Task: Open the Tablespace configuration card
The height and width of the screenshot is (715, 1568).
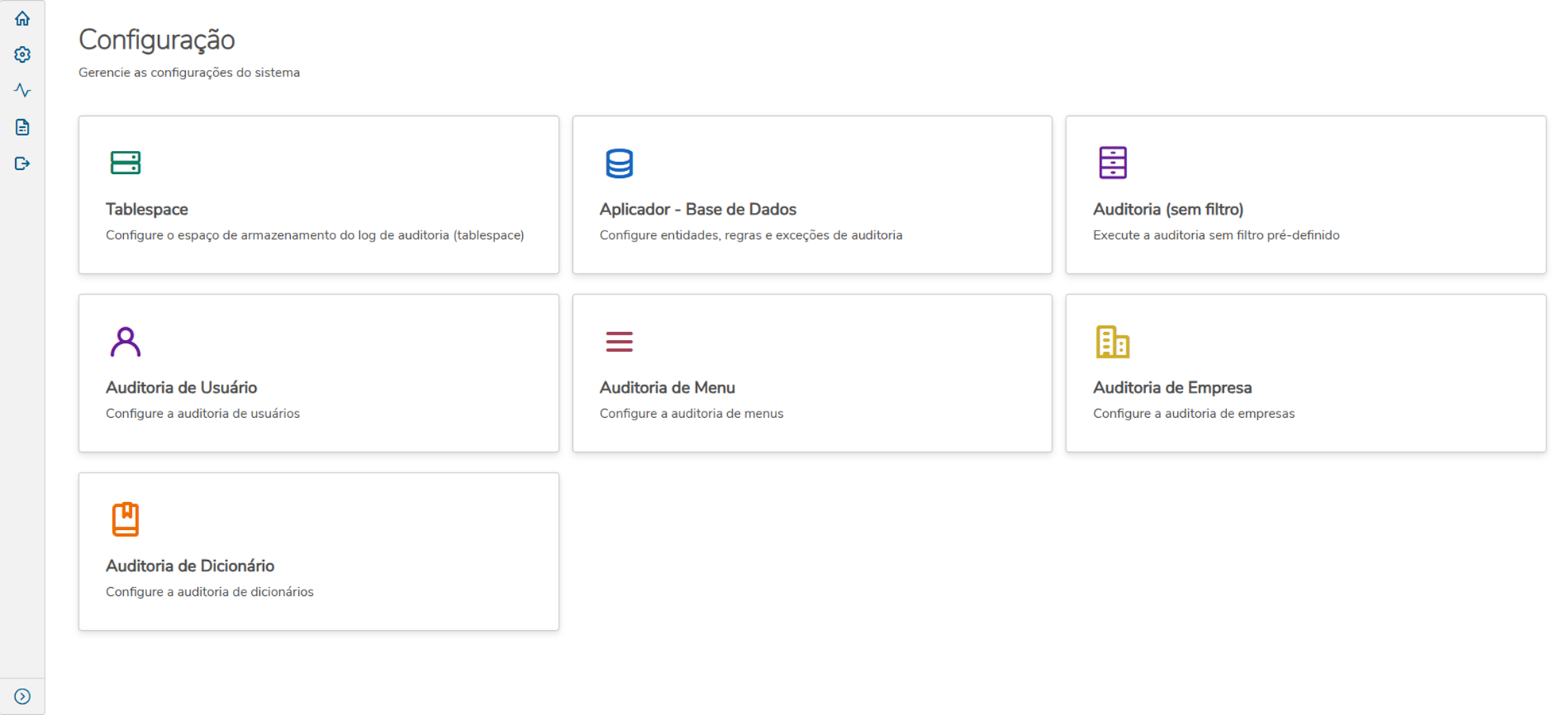Action: point(318,195)
